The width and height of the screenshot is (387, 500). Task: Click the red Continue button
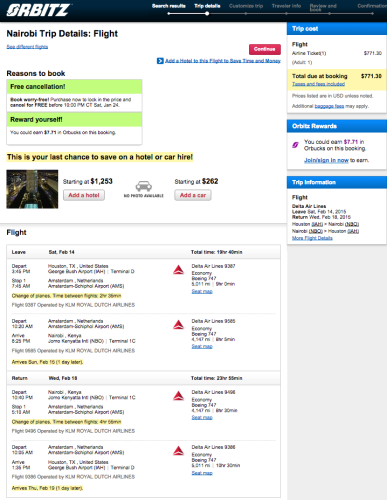tap(265, 49)
